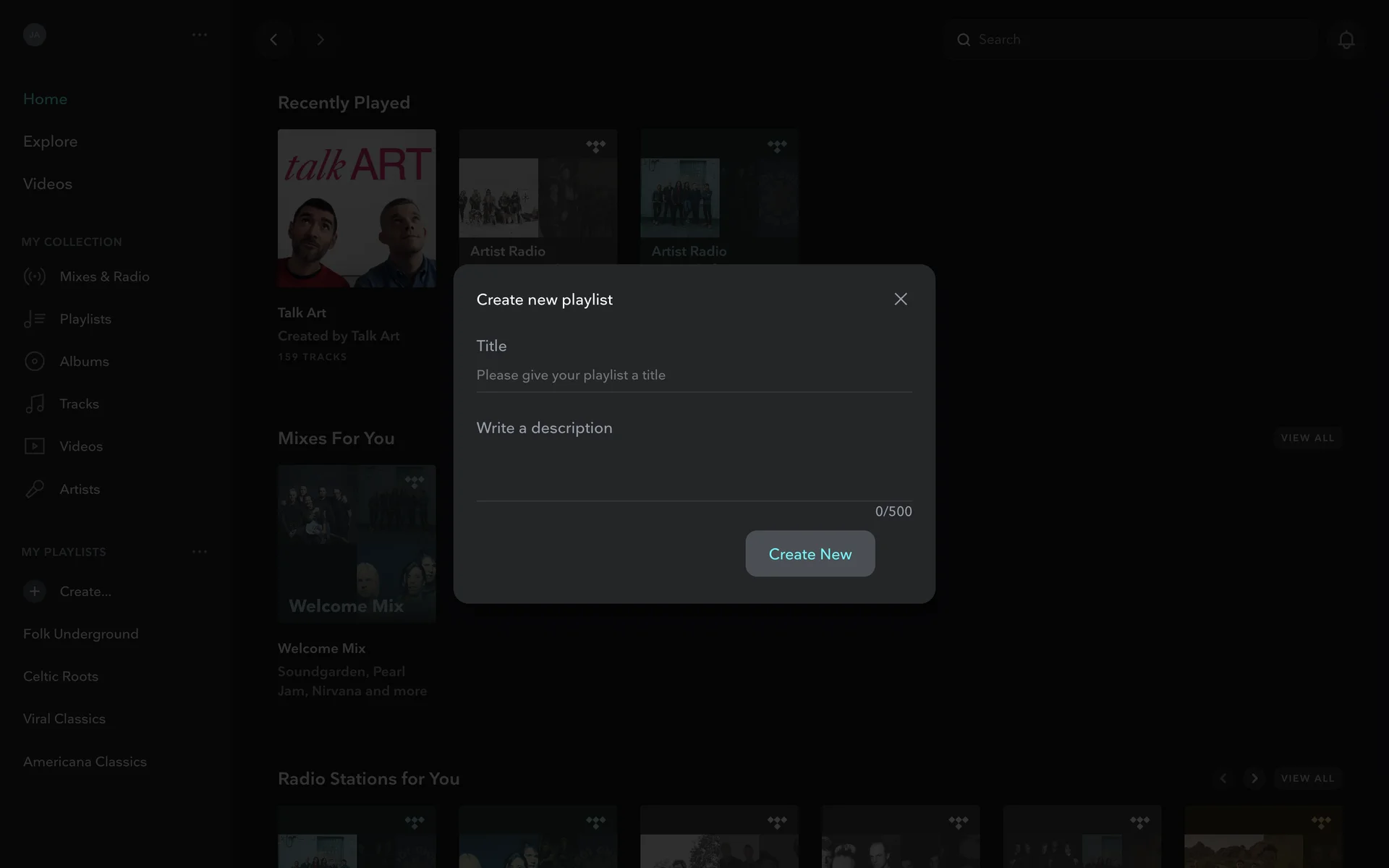Open the profile three-dot menu at top
1389x868 pixels.
[200, 35]
